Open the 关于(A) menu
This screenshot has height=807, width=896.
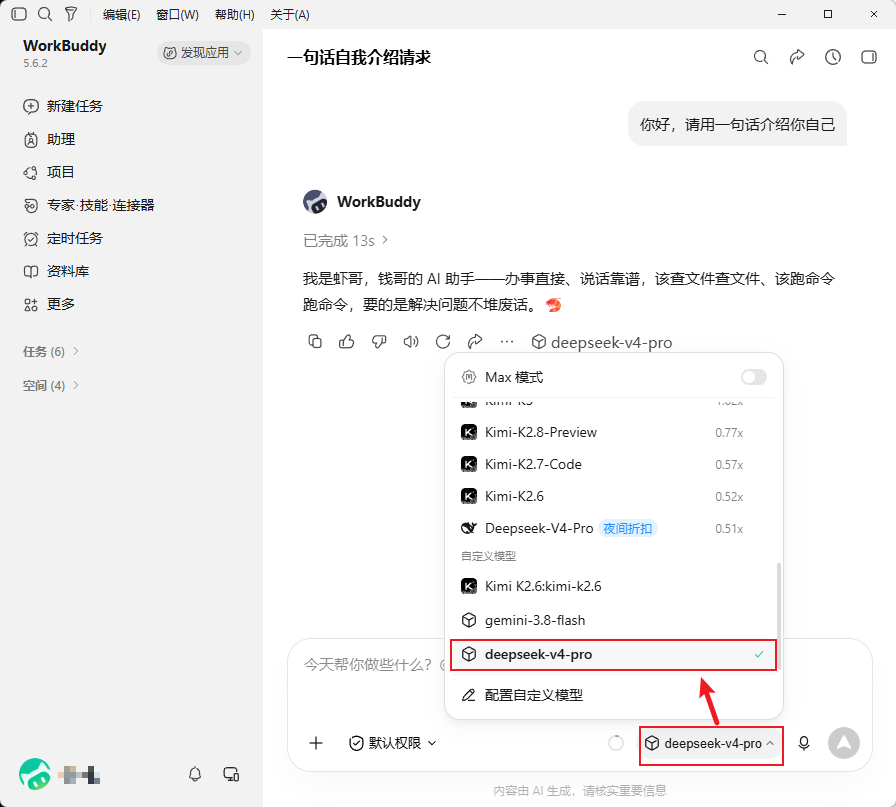pos(290,15)
